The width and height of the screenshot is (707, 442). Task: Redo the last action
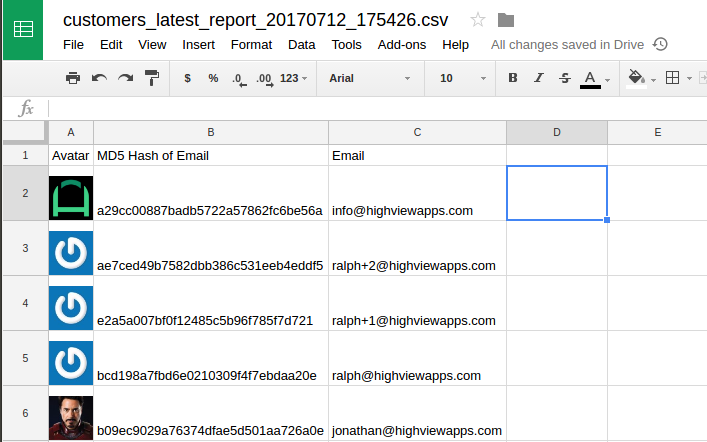point(125,78)
